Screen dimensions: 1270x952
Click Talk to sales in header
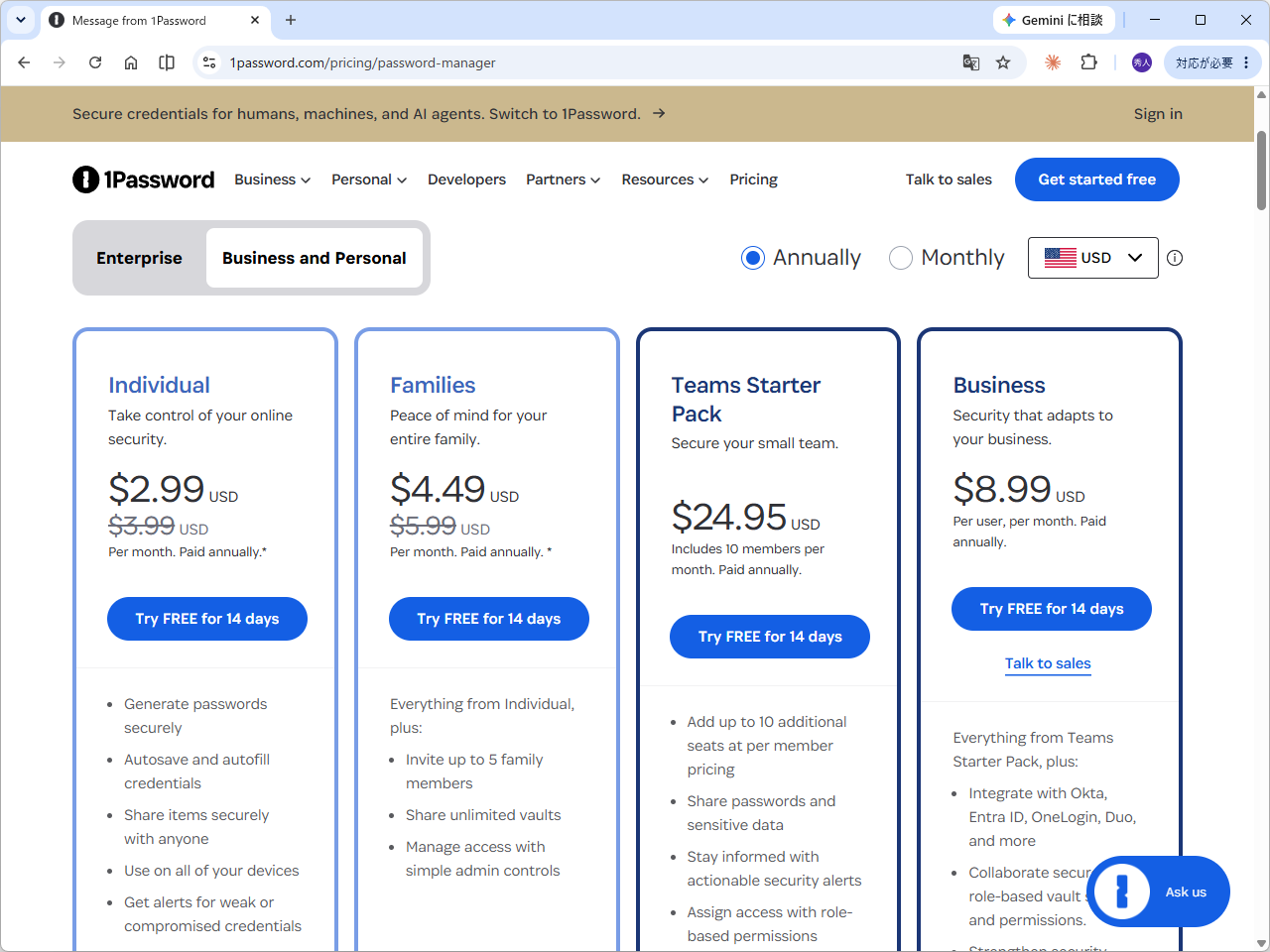[x=949, y=179]
